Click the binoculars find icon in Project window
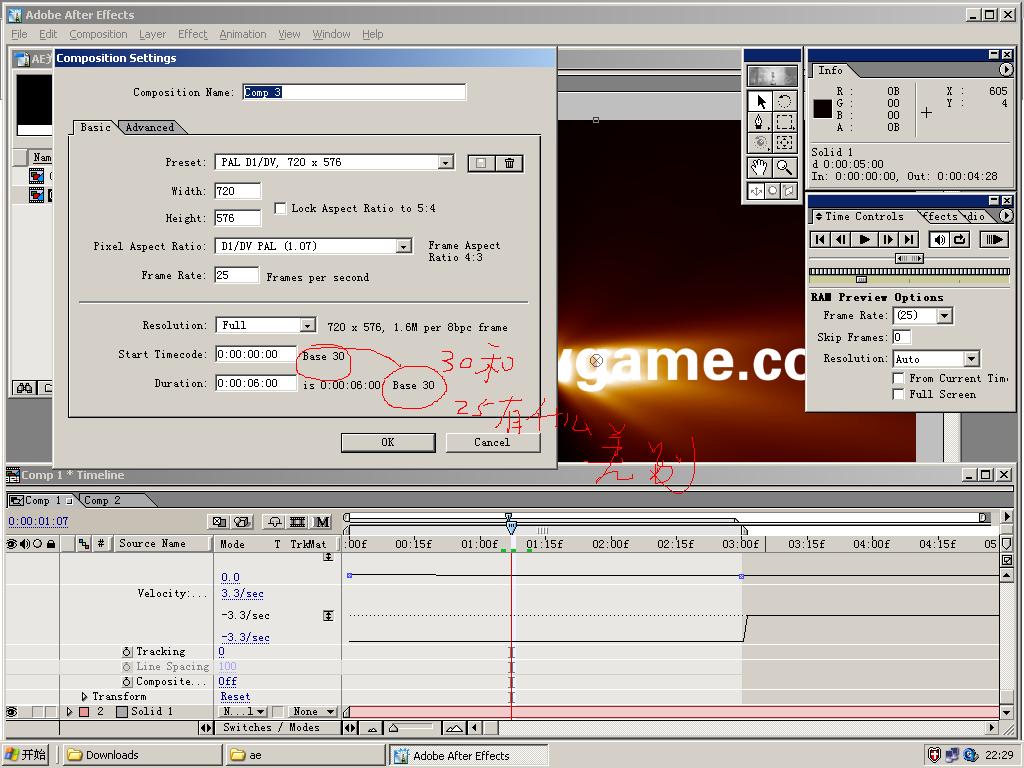The height and width of the screenshot is (768, 1024). 24,388
